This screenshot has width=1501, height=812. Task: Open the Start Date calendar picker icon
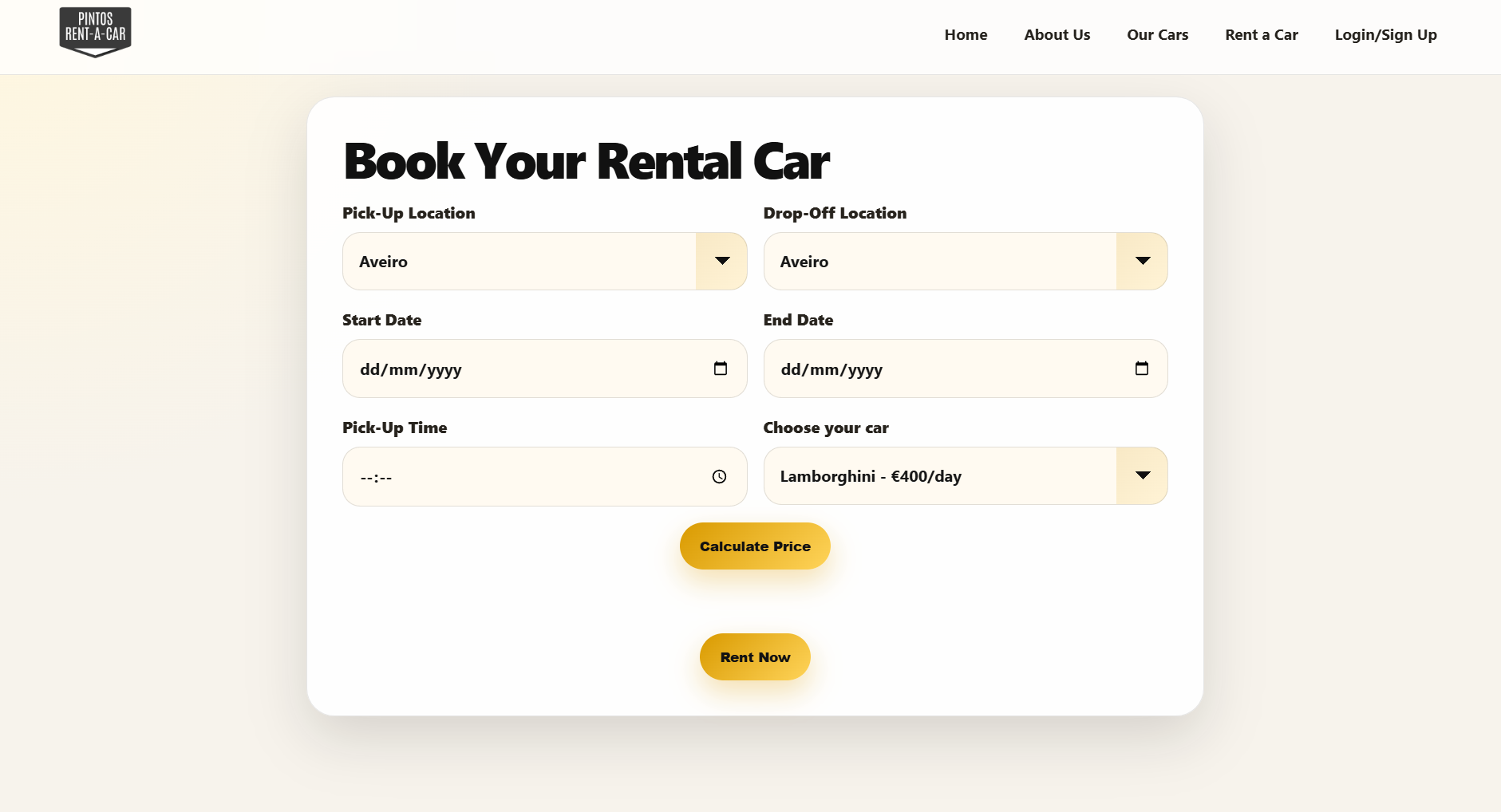click(721, 369)
